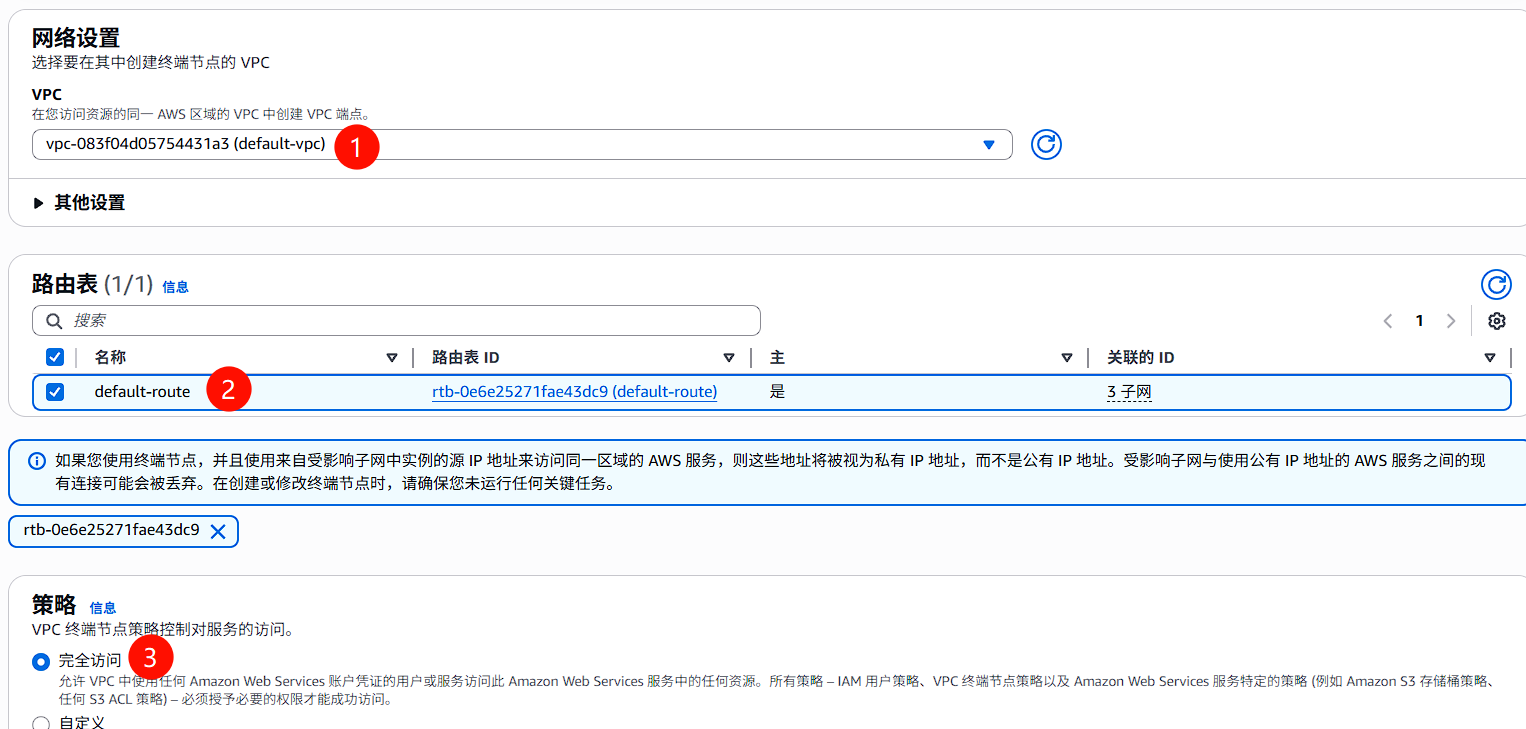Click the search magnifier icon

54,321
